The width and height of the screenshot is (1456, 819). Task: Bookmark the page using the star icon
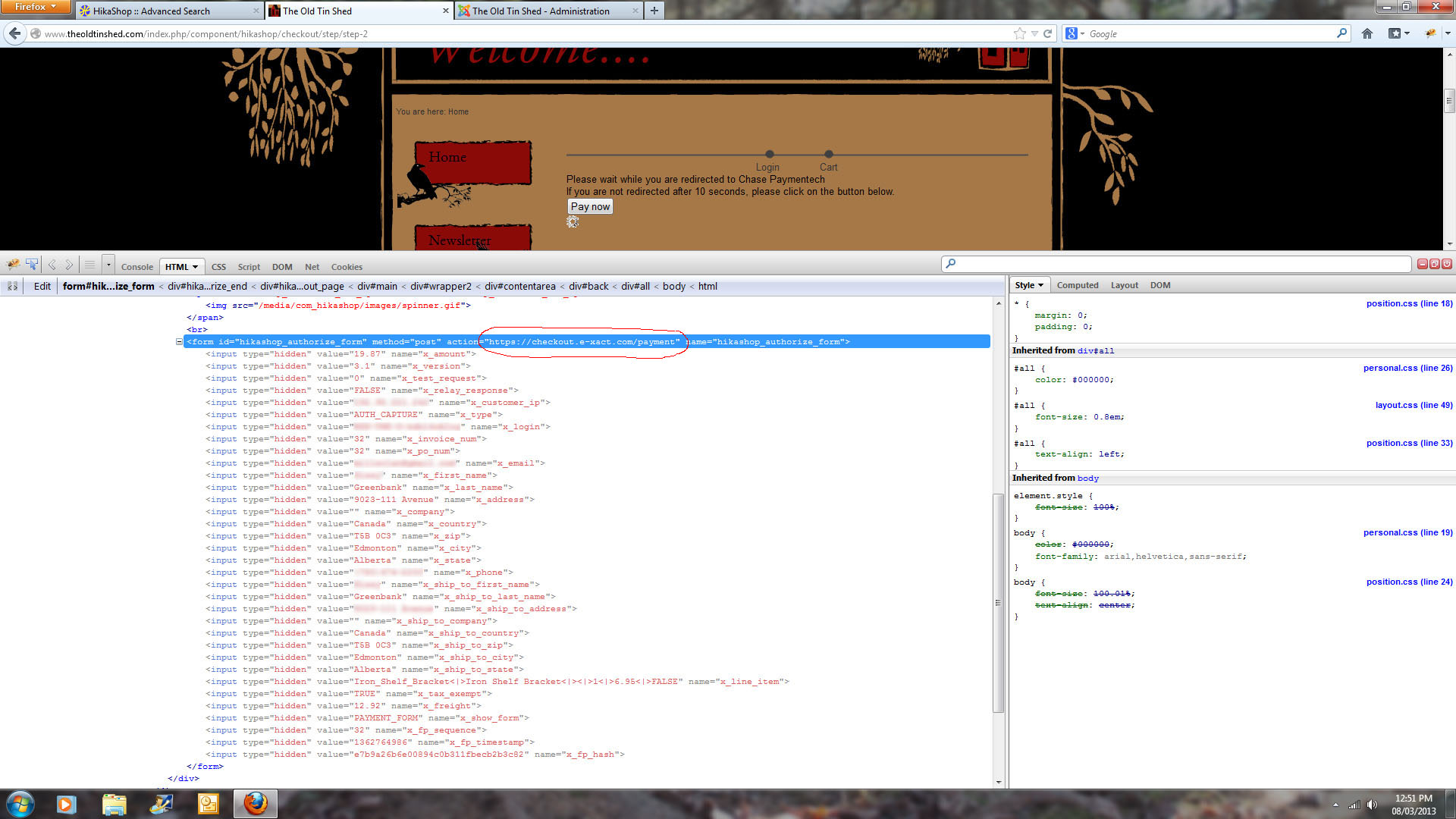click(1019, 33)
